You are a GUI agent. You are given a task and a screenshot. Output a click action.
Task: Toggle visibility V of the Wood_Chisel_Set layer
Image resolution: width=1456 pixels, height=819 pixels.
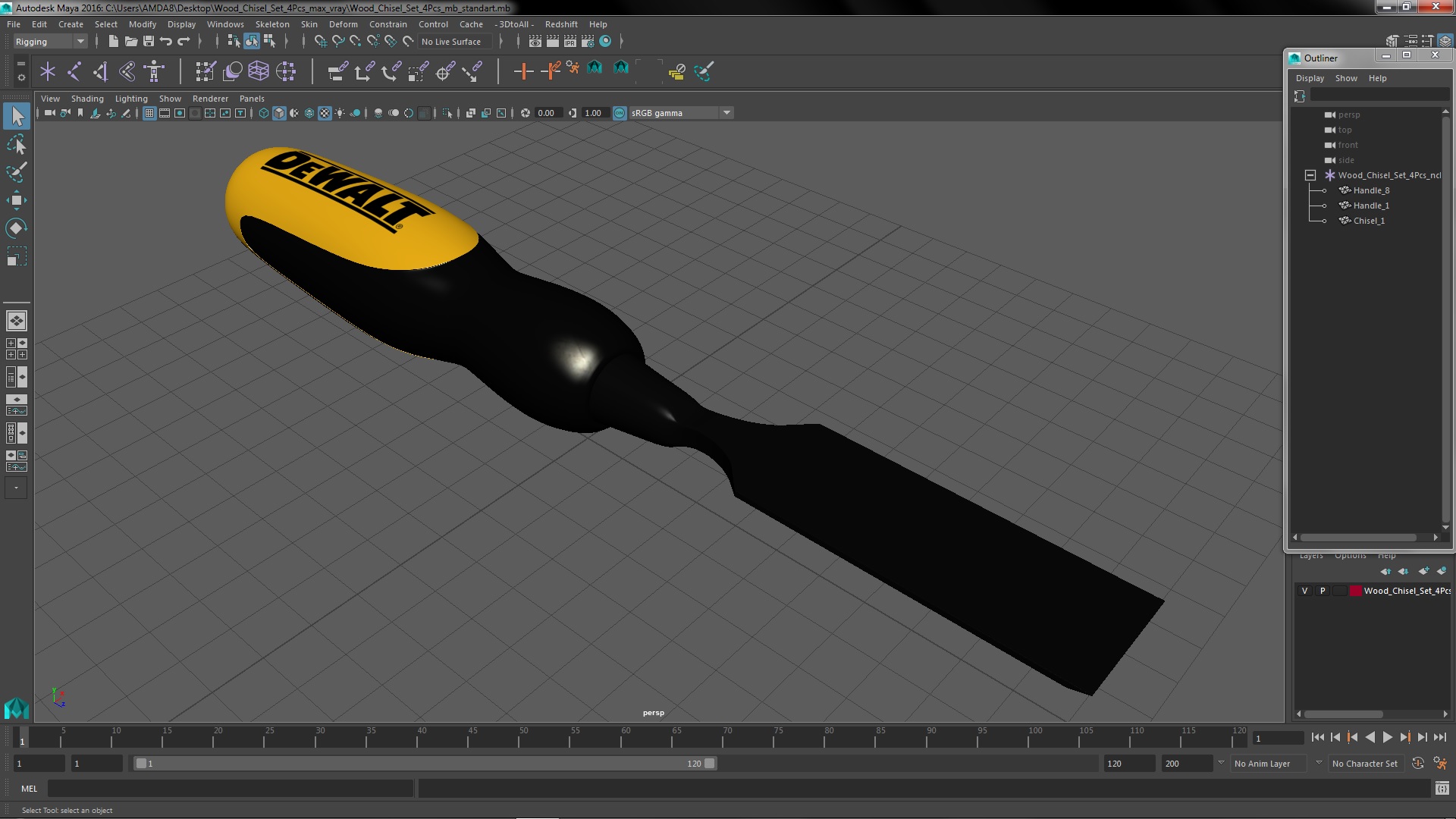coord(1304,591)
